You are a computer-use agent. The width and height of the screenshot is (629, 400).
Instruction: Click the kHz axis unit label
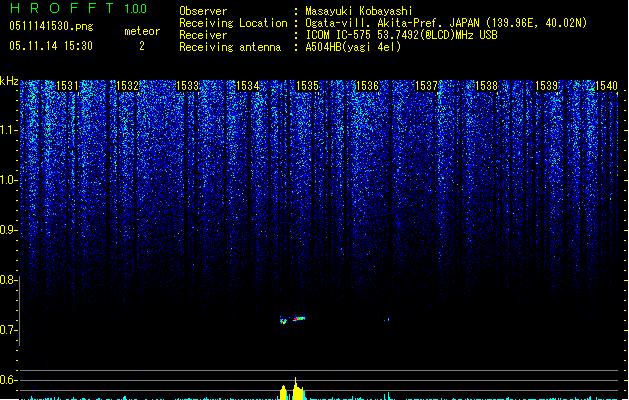(x=9, y=81)
